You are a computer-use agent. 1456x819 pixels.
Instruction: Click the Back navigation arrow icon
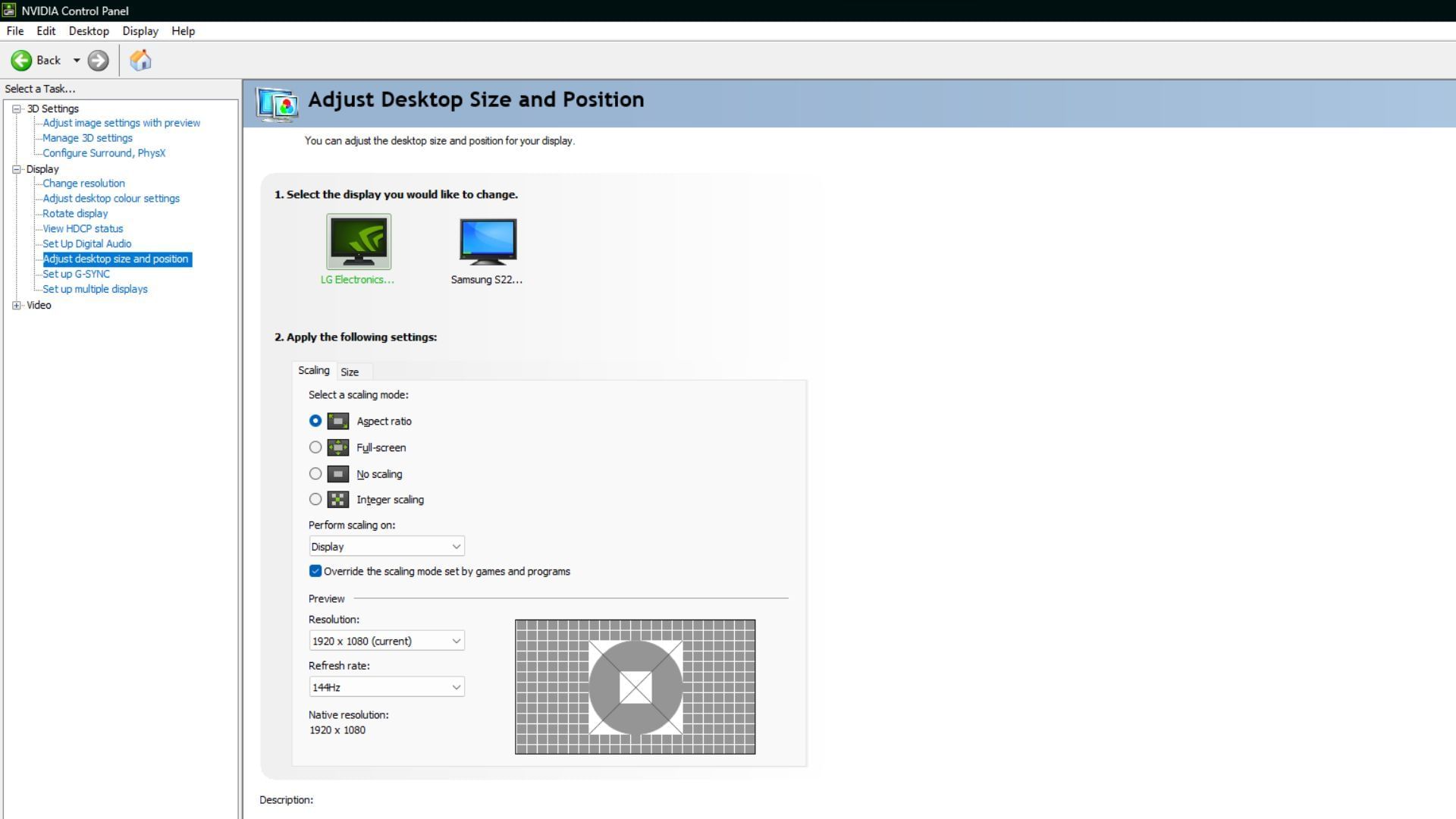[x=22, y=60]
